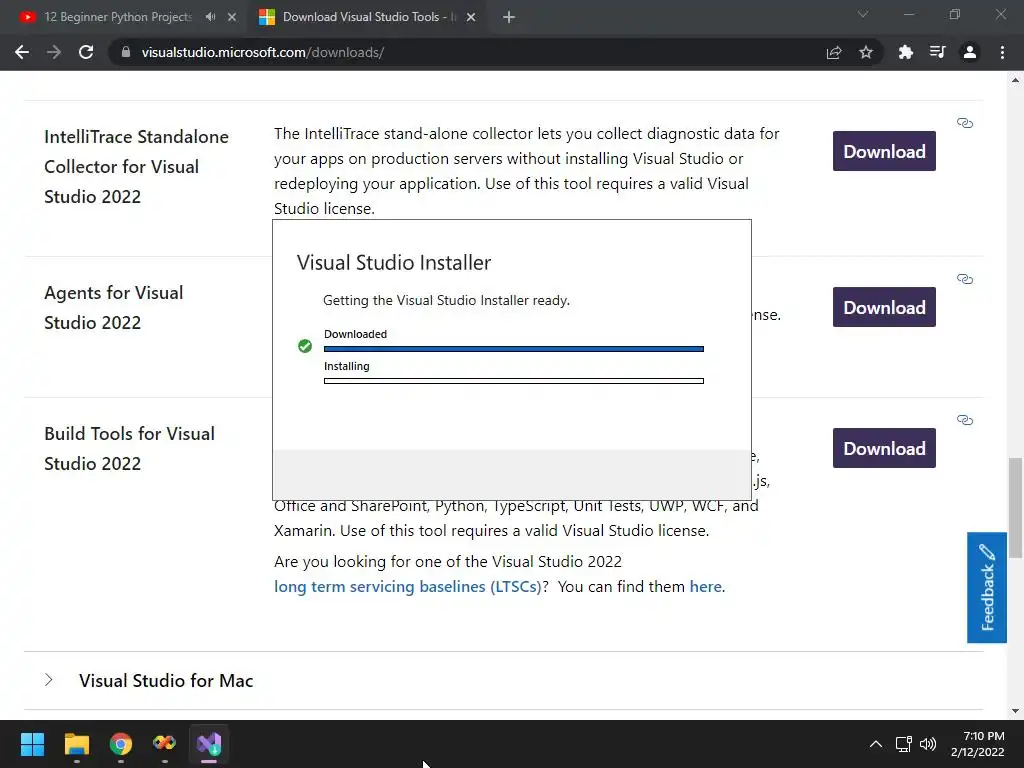1024x768 pixels.
Task: Bookmark this page with the star icon
Action: point(866,52)
